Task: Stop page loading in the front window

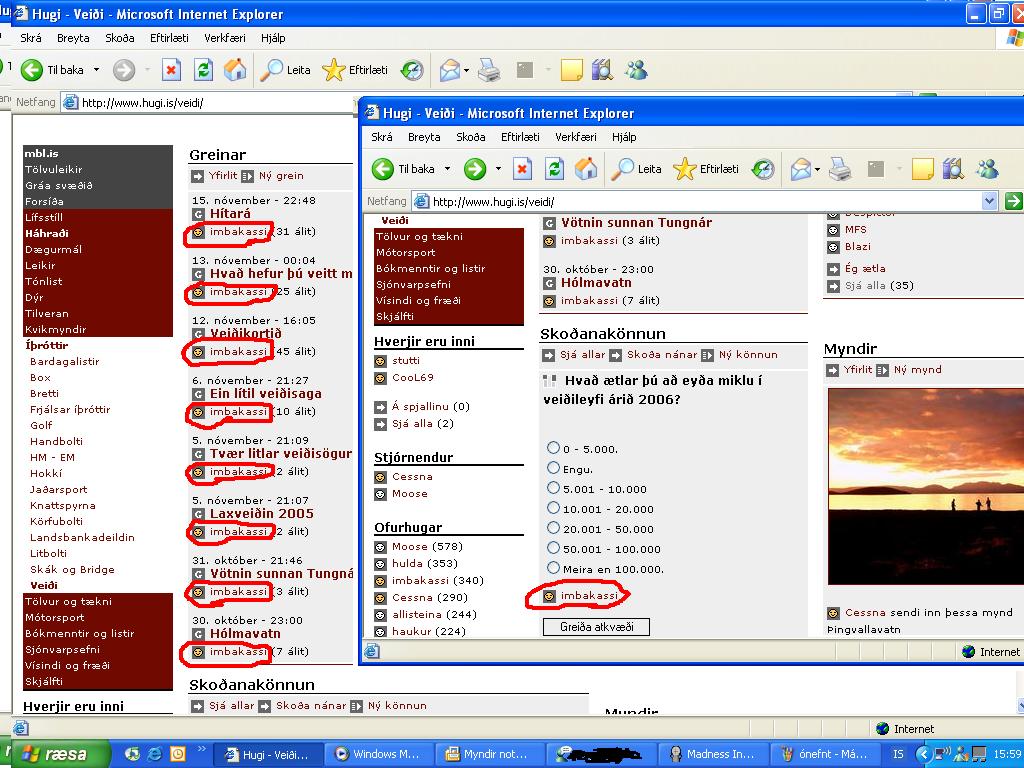Action: (522, 169)
